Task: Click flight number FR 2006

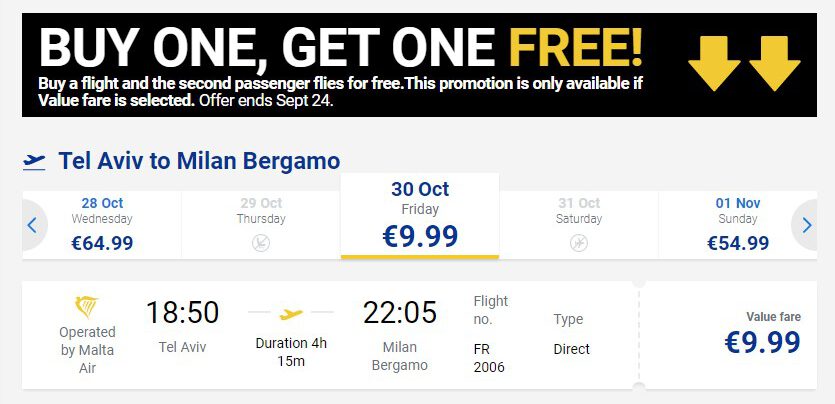Action: 489,358
